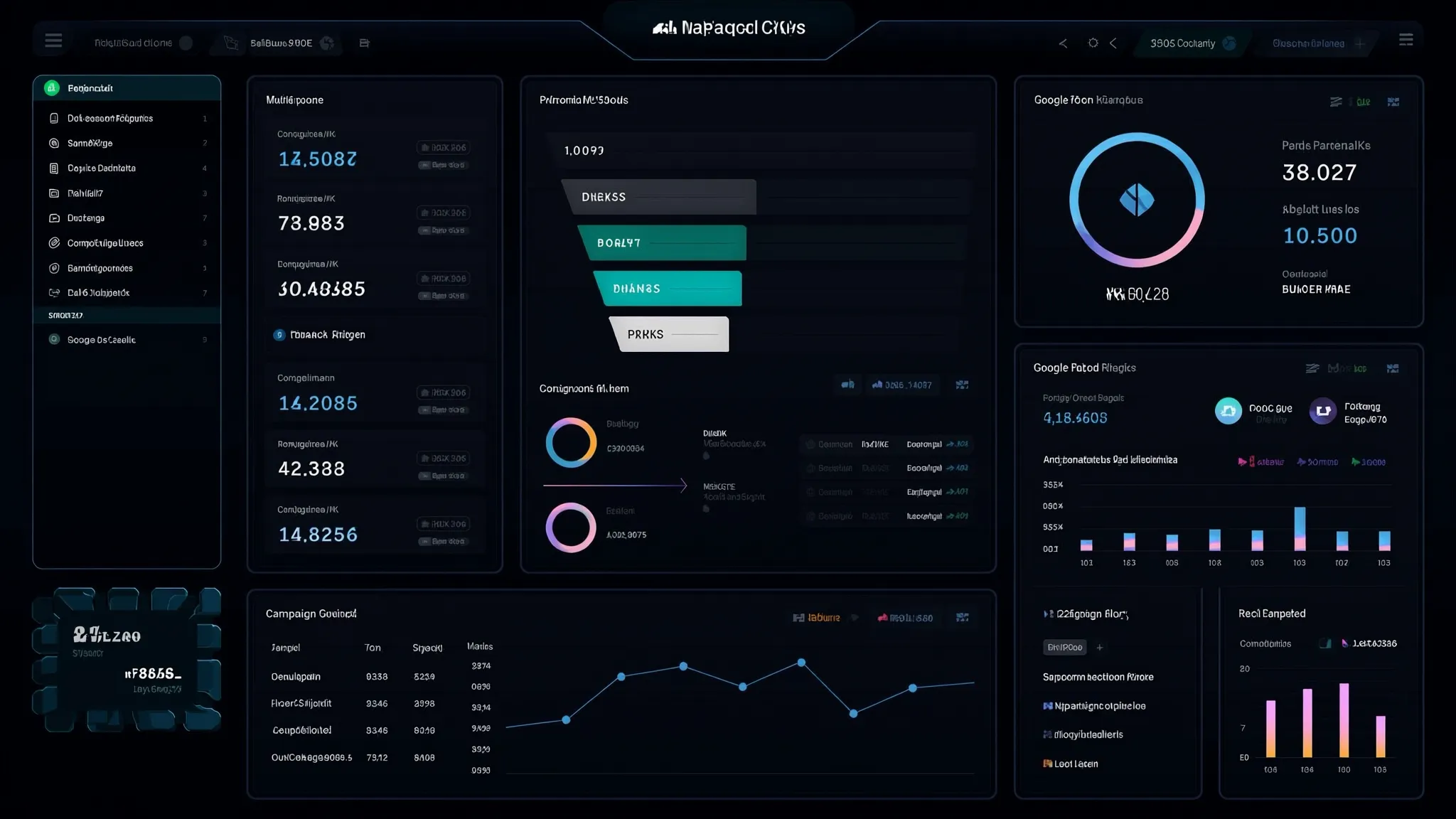
Task: Click the blue 10.500 value
Action: pos(1319,236)
